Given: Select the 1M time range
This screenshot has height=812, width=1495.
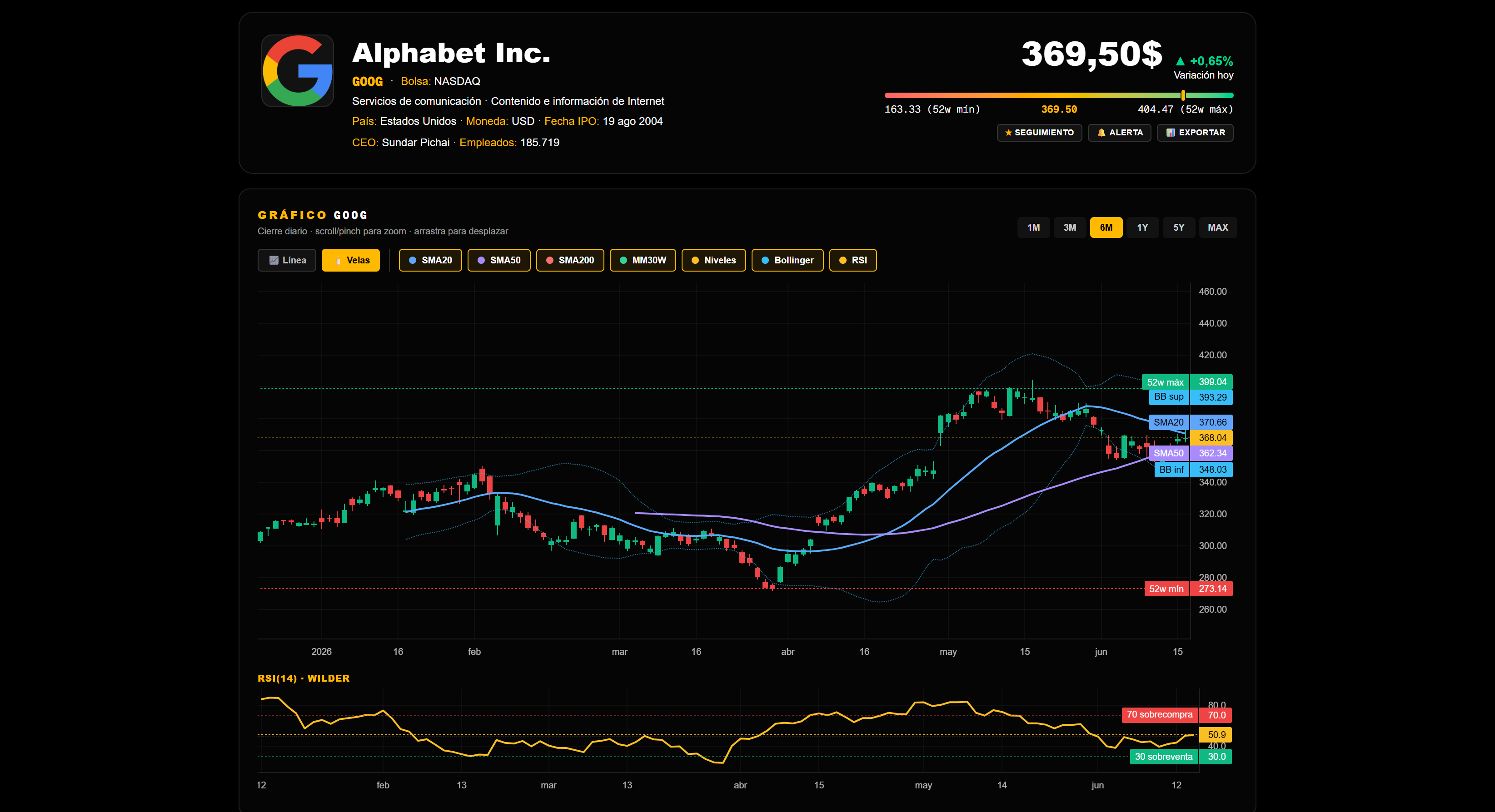Looking at the screenshot, I should tap(1033, 228).
